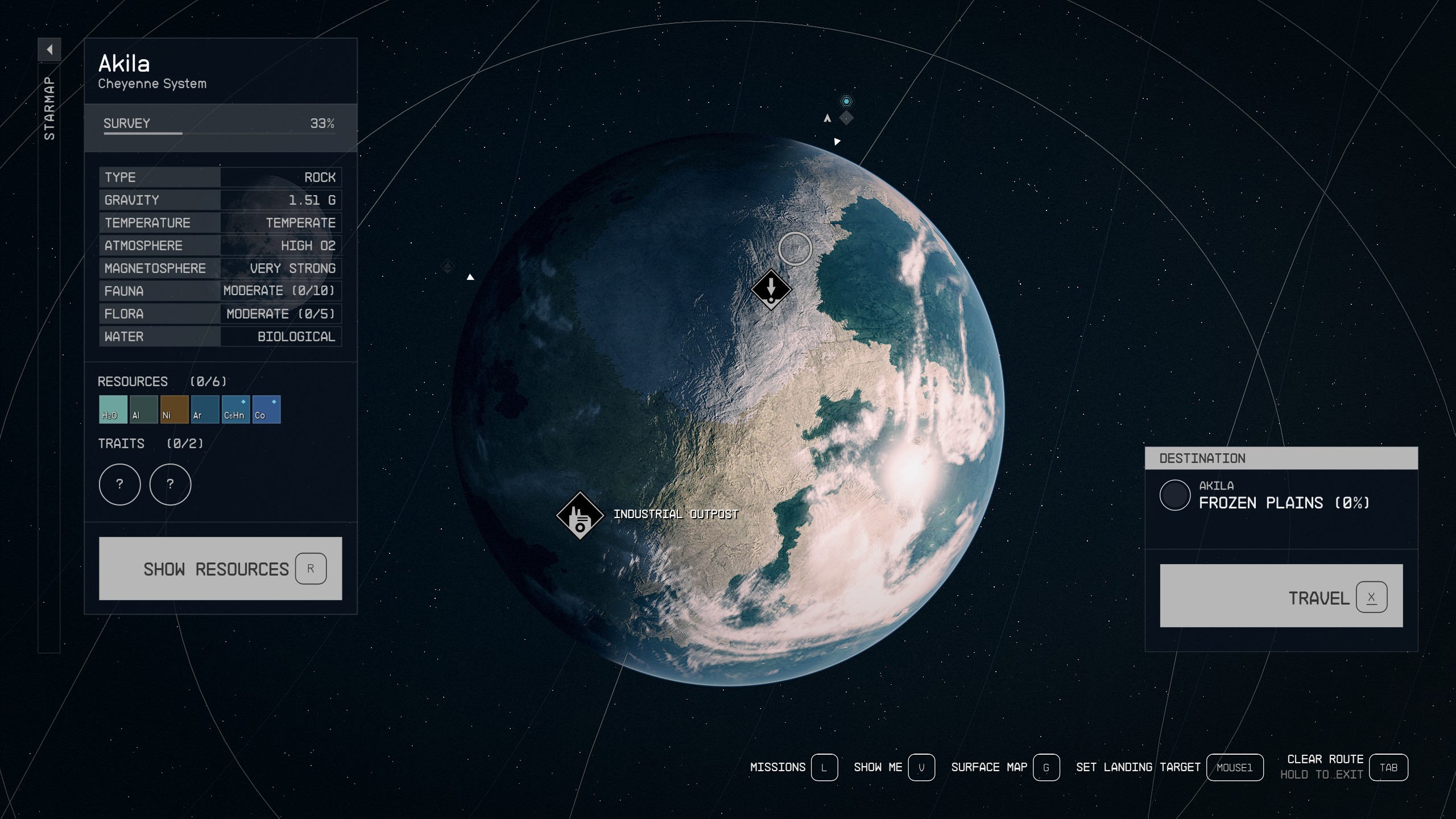Select the FLORA row showing MODERATE (0/5)

(220, 314)
